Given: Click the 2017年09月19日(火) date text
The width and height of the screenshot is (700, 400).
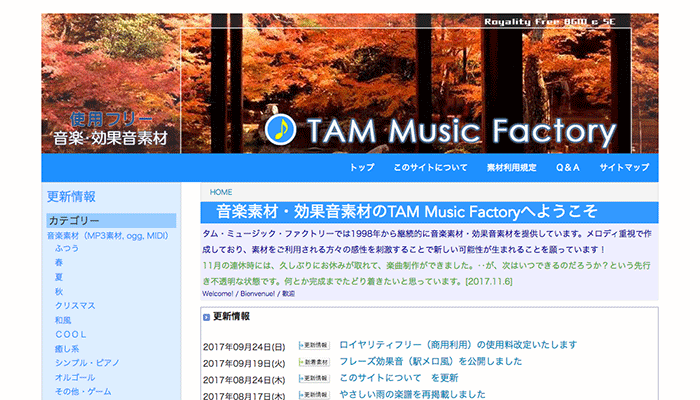Looking at the screenshot, I should (x=244, y=363).
